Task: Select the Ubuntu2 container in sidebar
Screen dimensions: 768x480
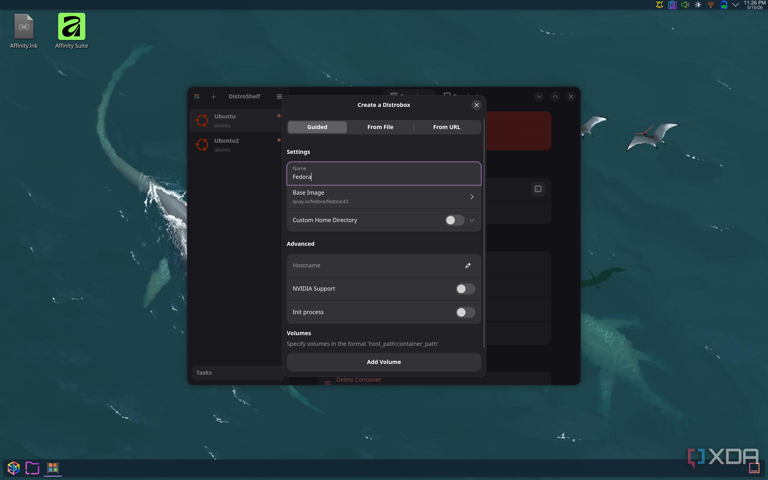Action: point(236,144)
